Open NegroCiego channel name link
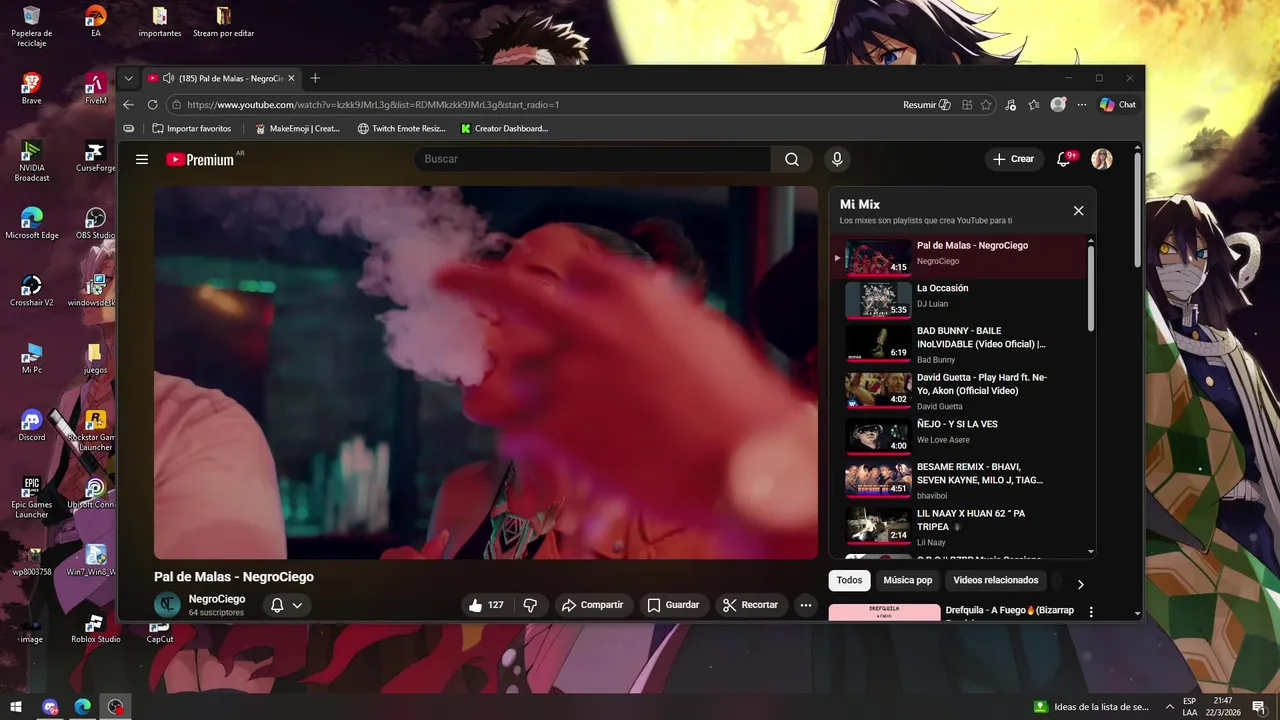 [x=217, y=599]
